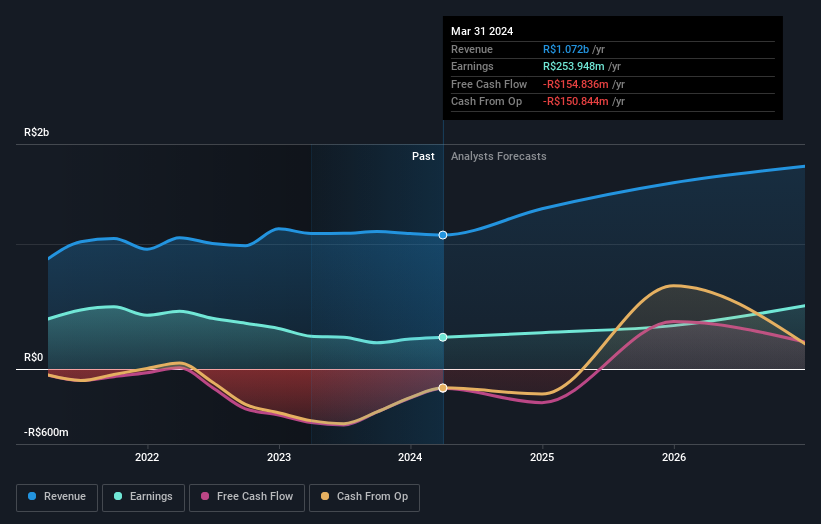Click the teal Earnings legend dot

click(118, 496)
